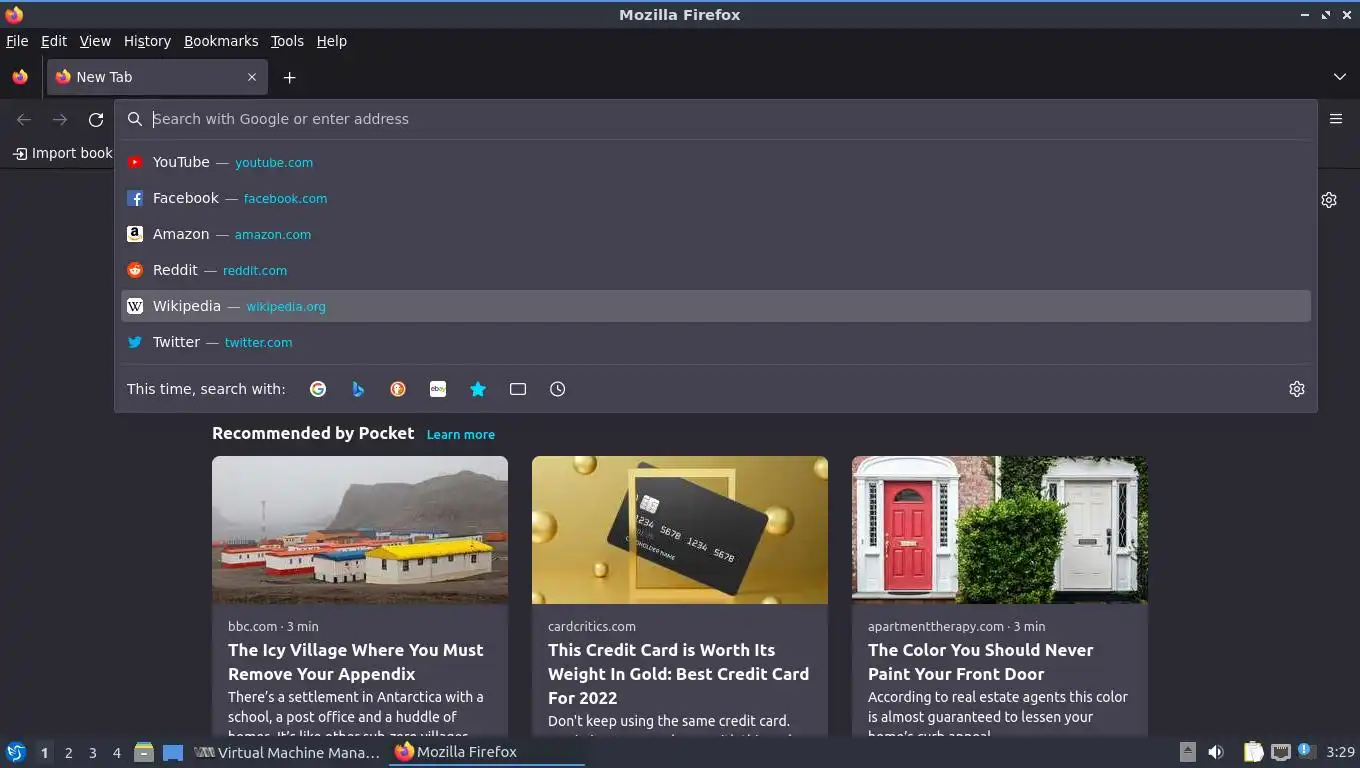Click the pinned Firefox View icon

(x=20, y=77)
